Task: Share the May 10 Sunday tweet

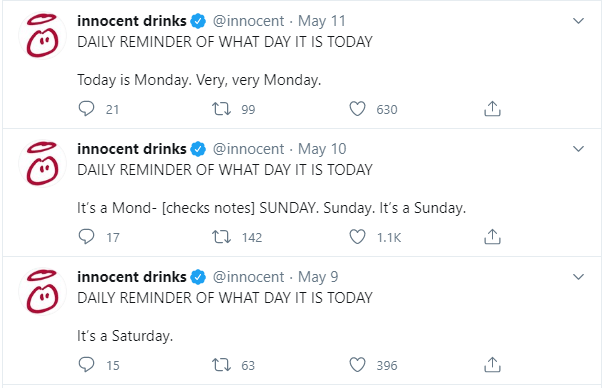Action: [492, 237]
